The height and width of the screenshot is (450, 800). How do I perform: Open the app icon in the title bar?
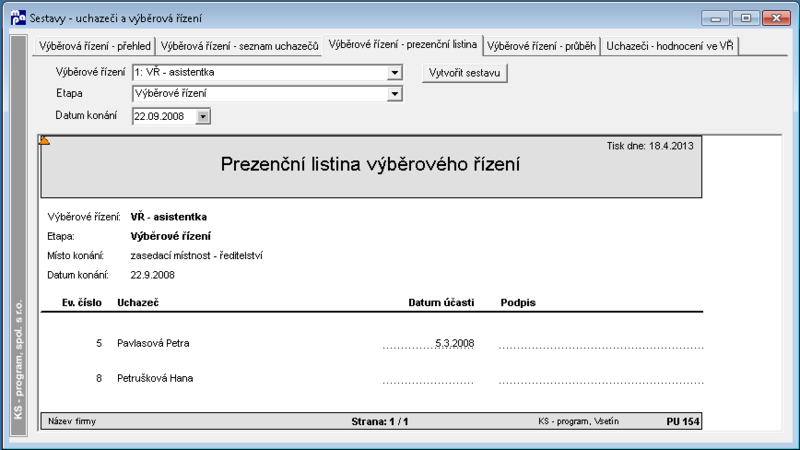tap(18, 18)
